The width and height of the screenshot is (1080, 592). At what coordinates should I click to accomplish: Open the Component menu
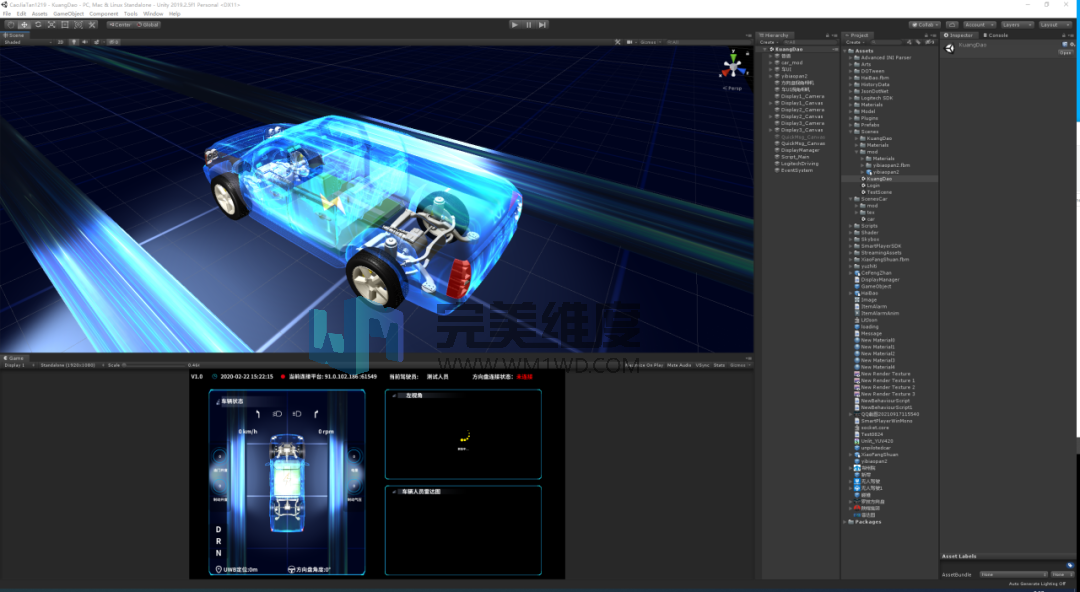click(x=104, y=14)
